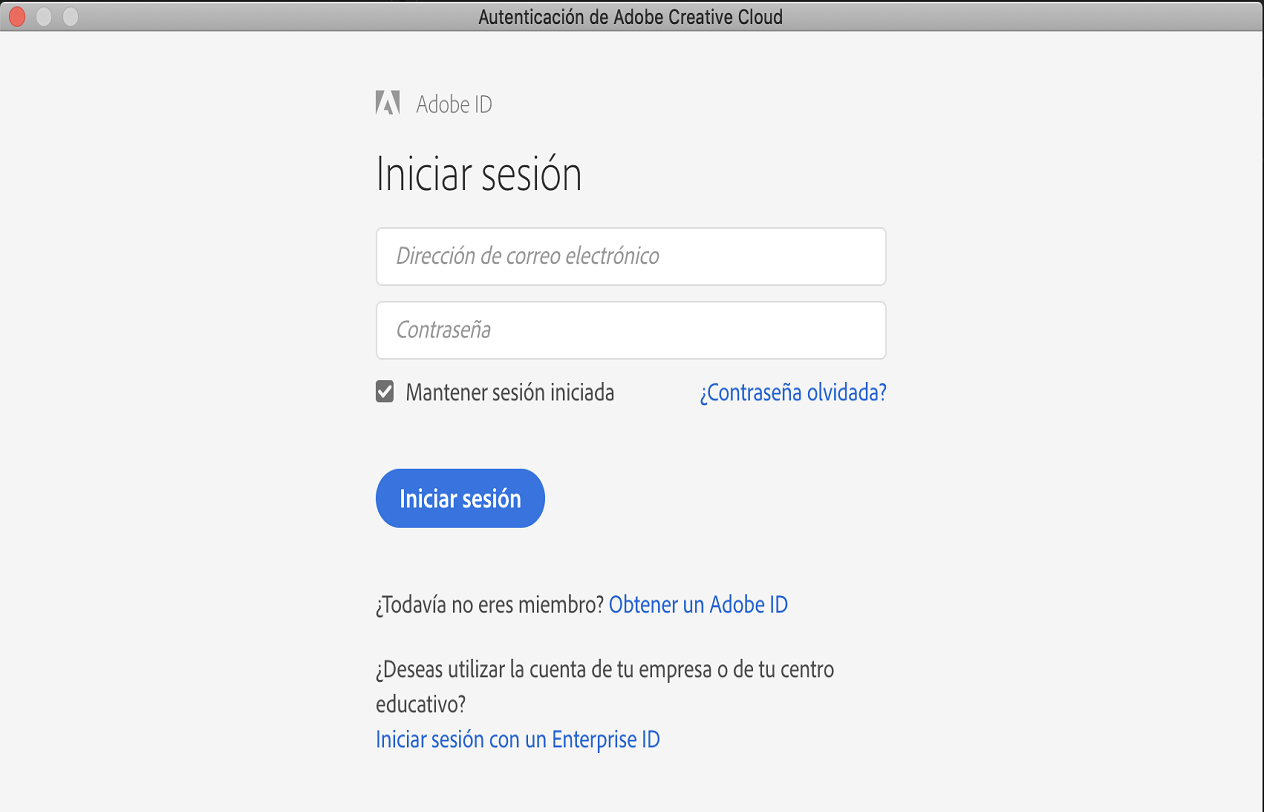Click the large Iniciar sesión heading
The image size is (1264, 812).
[479, 174]
